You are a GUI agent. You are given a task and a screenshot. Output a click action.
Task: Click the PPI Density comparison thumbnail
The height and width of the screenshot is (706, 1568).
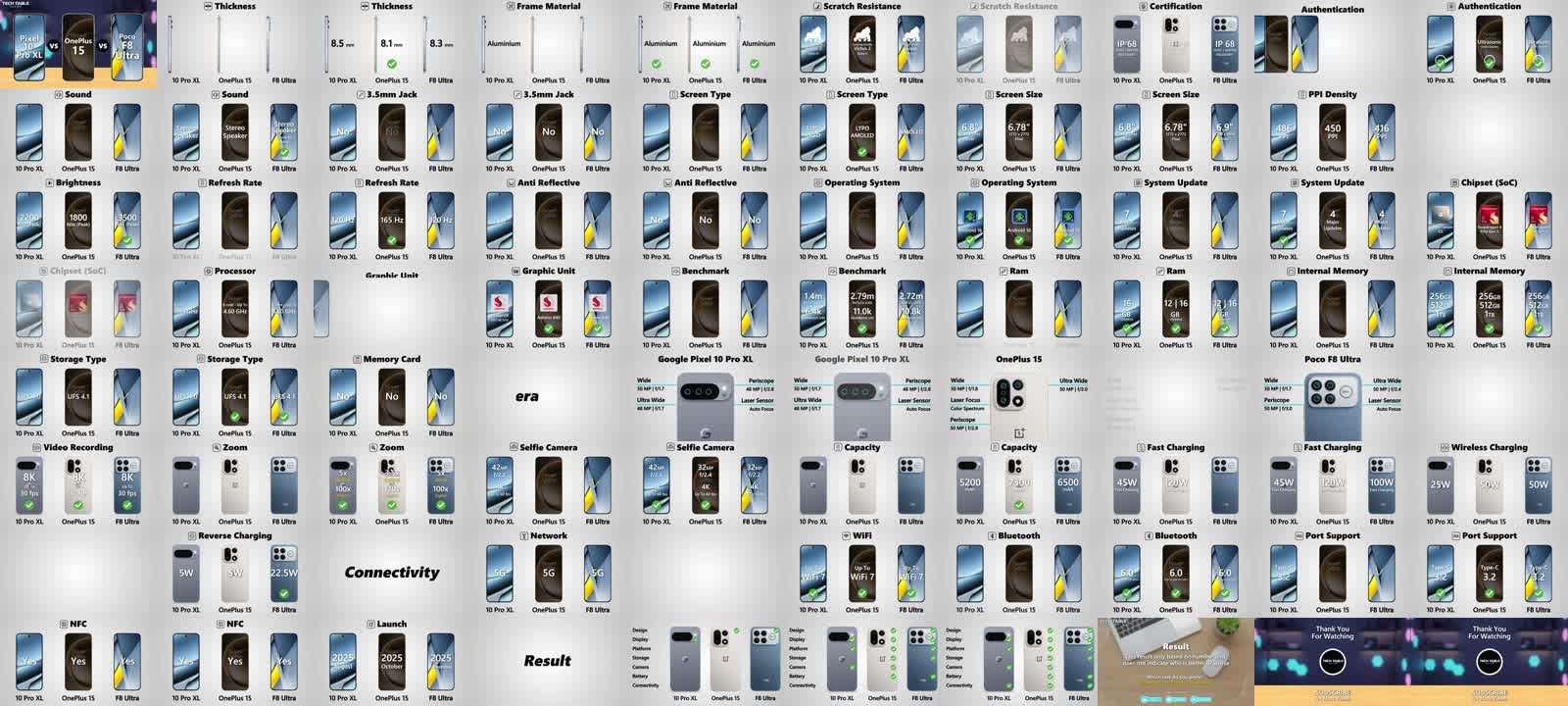coord(1333,132)
